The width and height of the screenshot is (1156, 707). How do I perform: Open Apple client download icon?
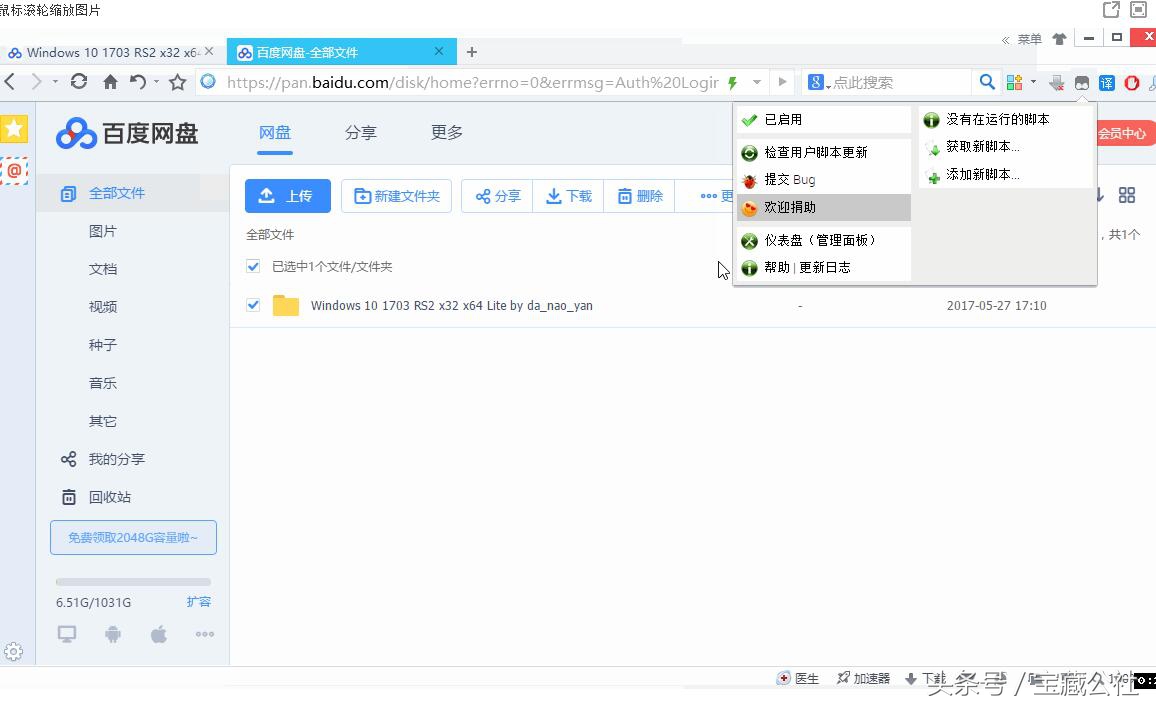[x=159, y=634]
